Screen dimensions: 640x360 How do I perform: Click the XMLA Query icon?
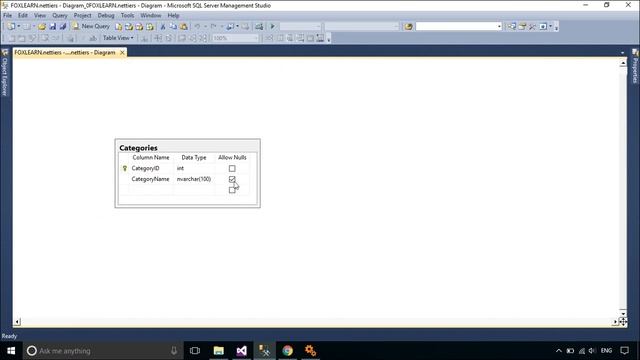(x=150, y=27)
